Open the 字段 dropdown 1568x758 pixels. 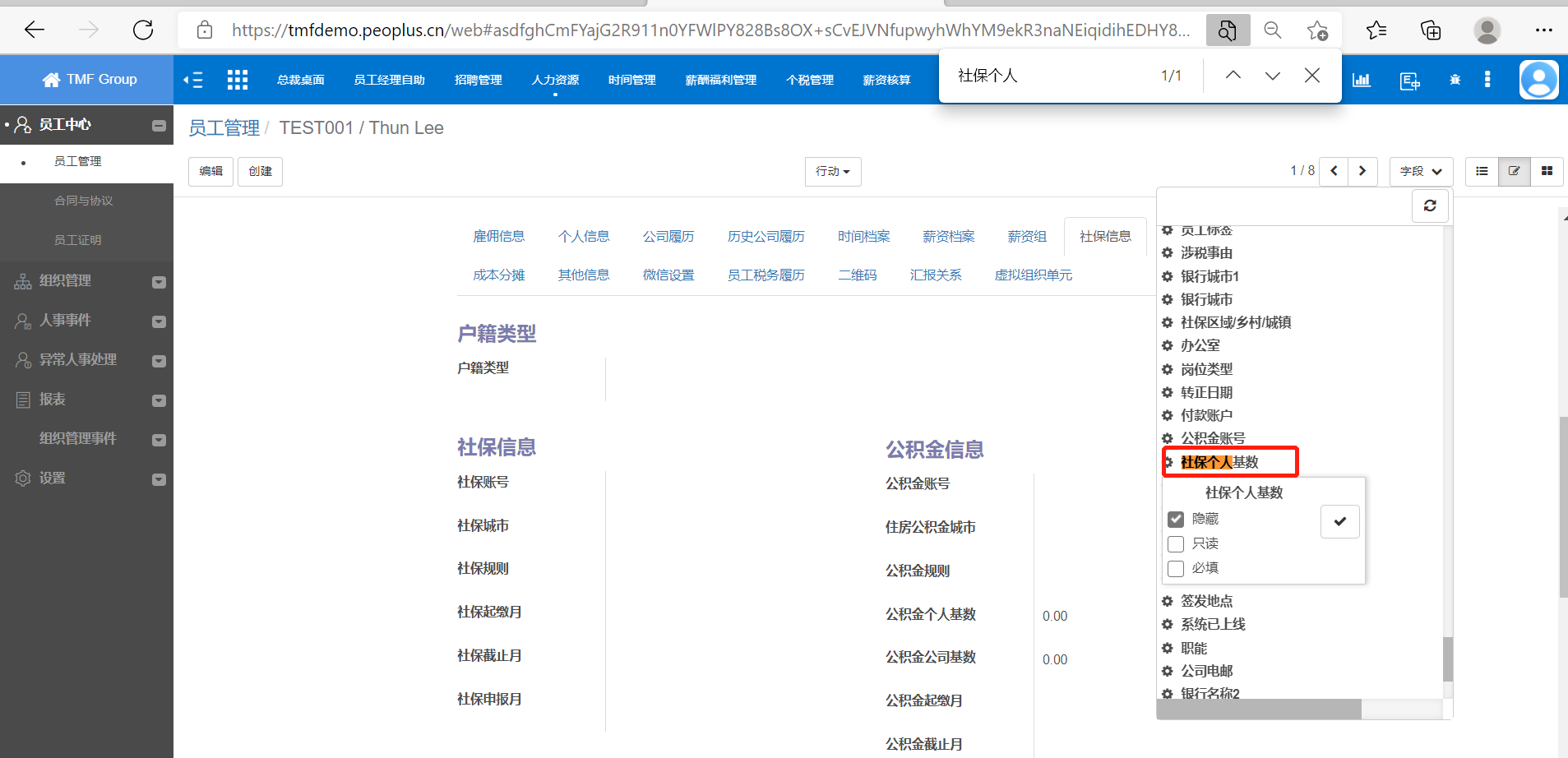tap(1421, 171)
